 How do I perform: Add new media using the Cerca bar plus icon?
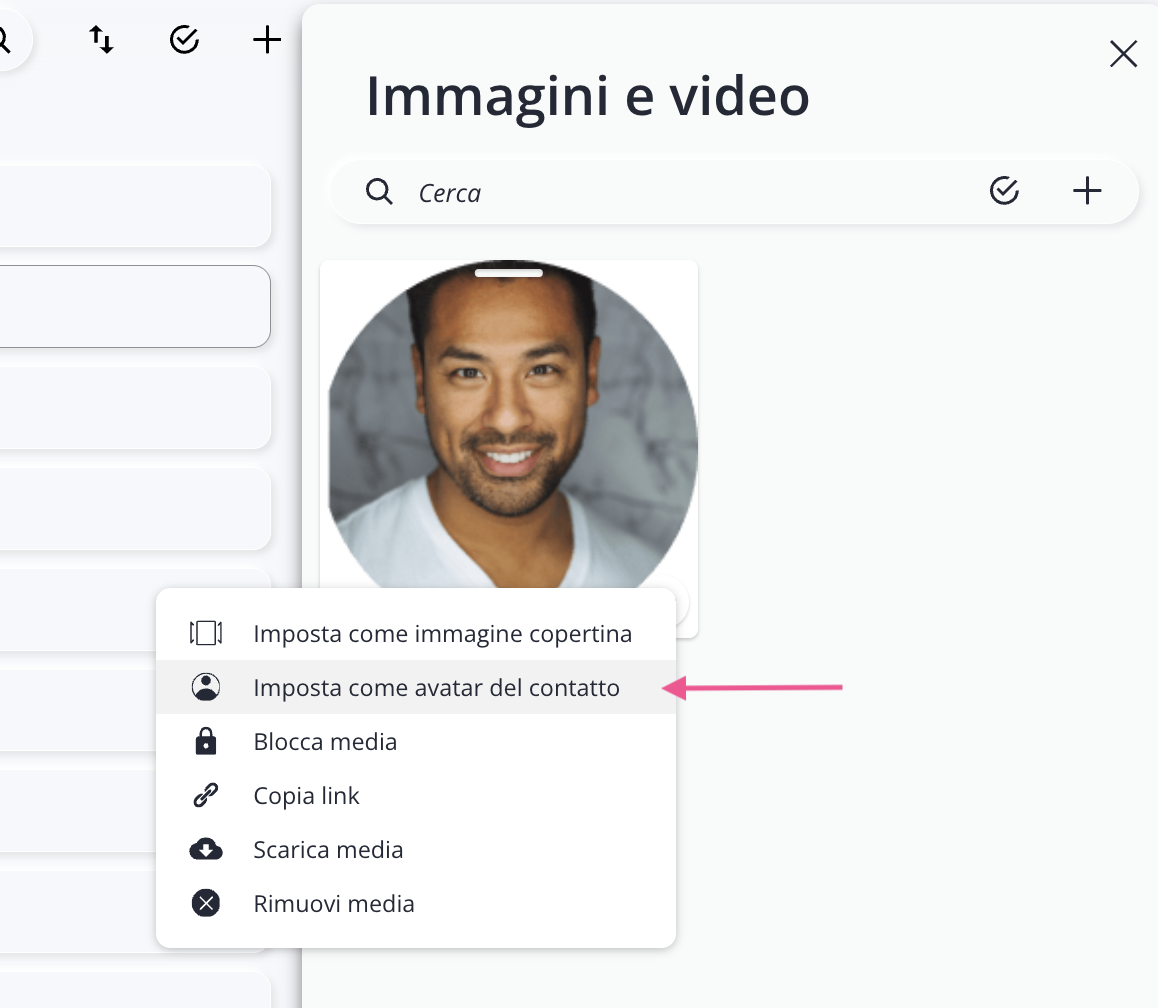point(1086,191)
